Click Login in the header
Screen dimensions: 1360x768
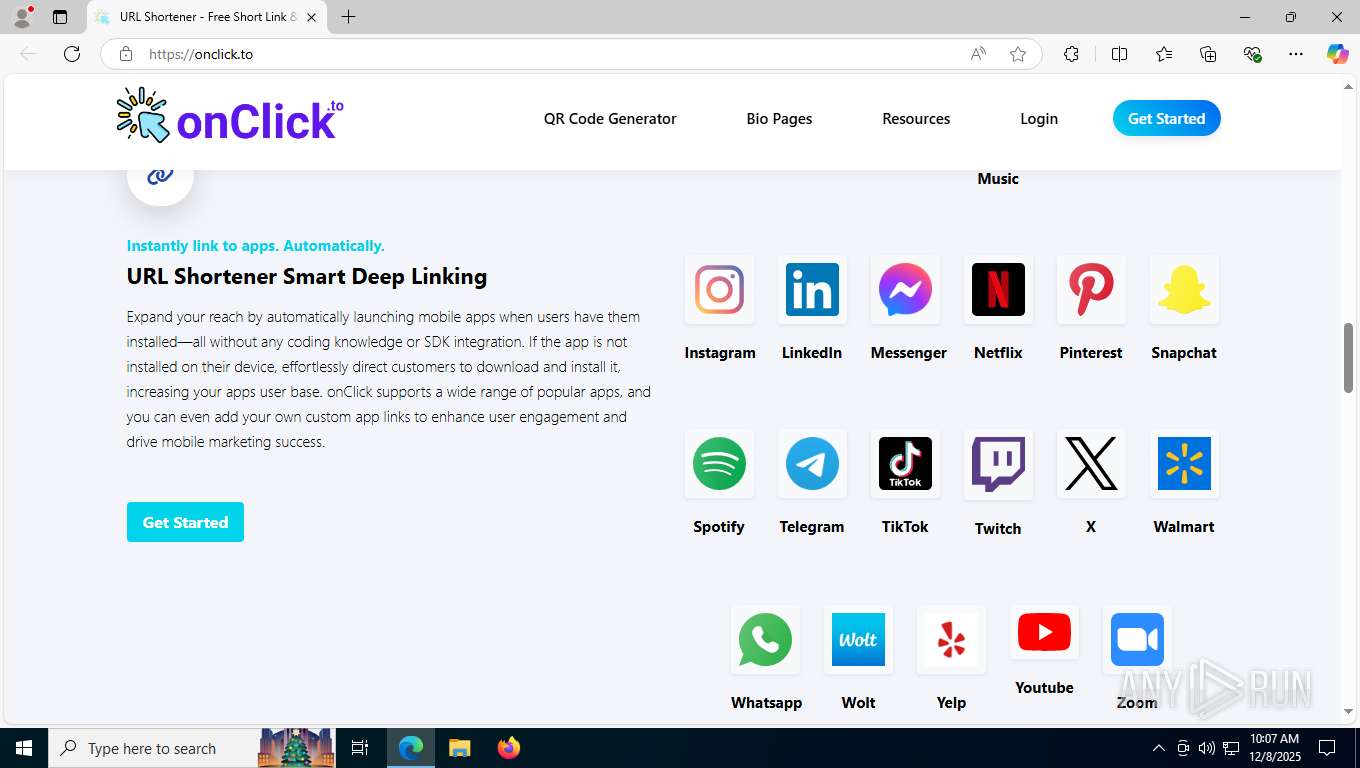tap(1039, 118)
